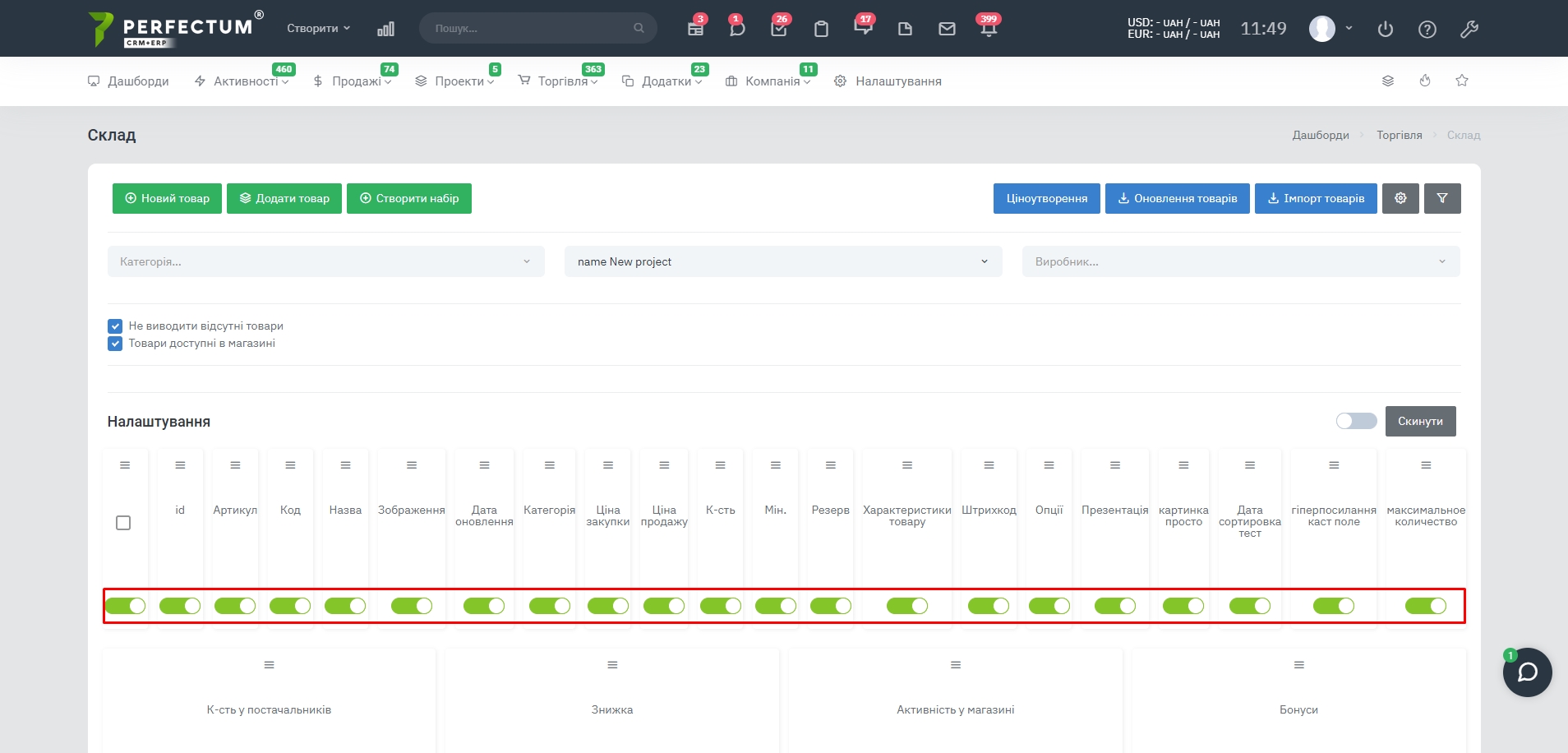This screenshot has height=753, width=1568.
Task: Uncheck 'Не виводити відсутні товари' checkbox
Action: point(115,326)
